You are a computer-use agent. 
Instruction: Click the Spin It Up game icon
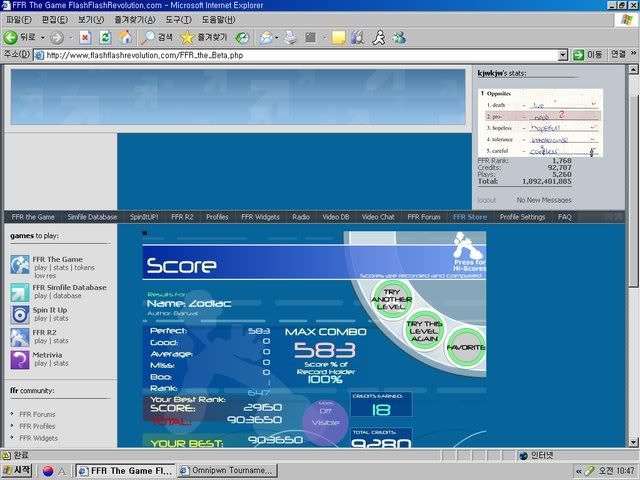tap(20, 313)
